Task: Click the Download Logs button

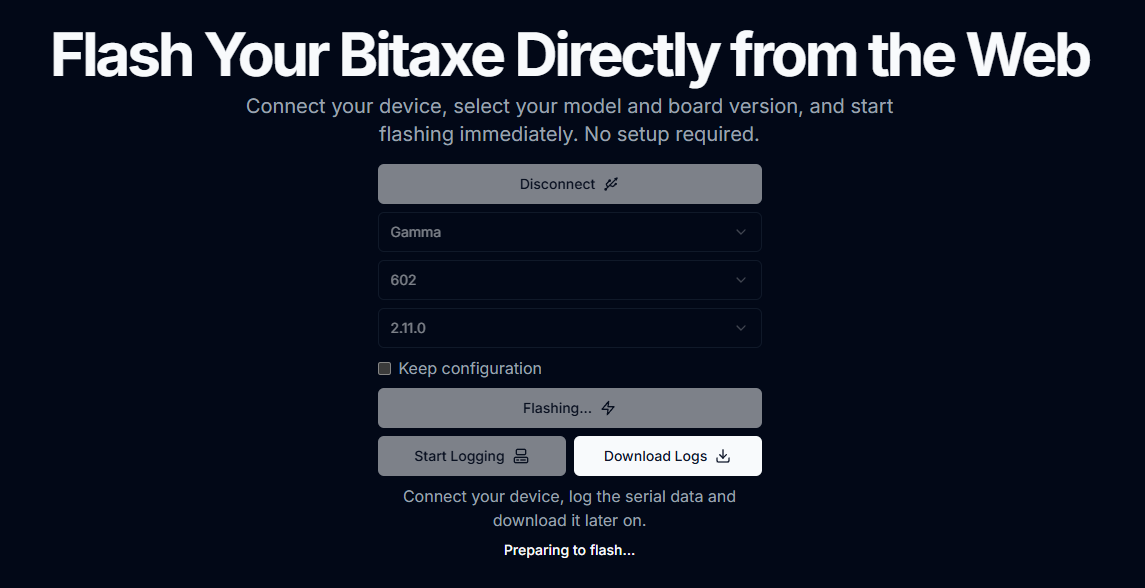Action: [667, 456]
